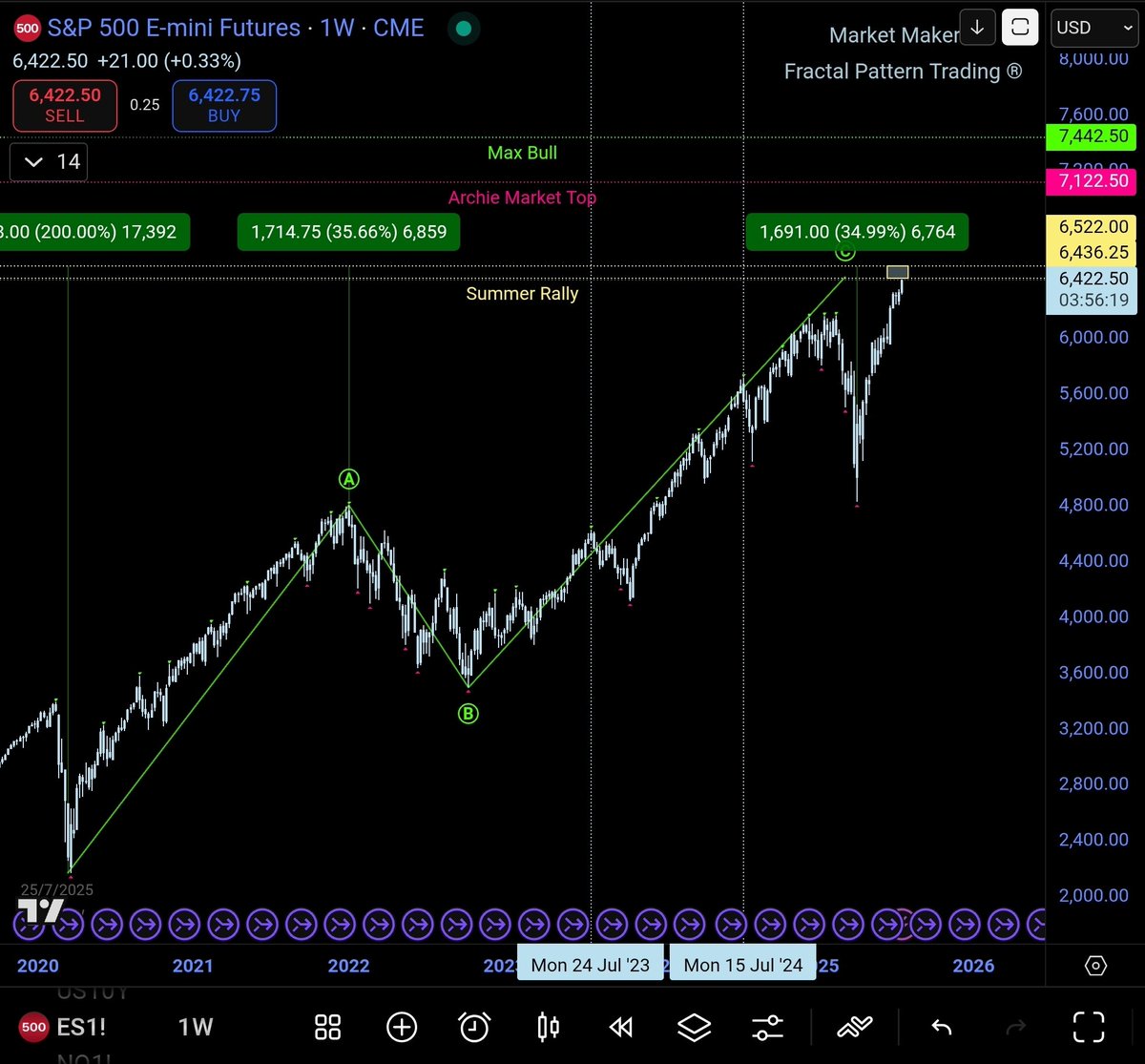Select the circled B wave marker
Screen dimensions: 1145x1064
pos(468,713)
